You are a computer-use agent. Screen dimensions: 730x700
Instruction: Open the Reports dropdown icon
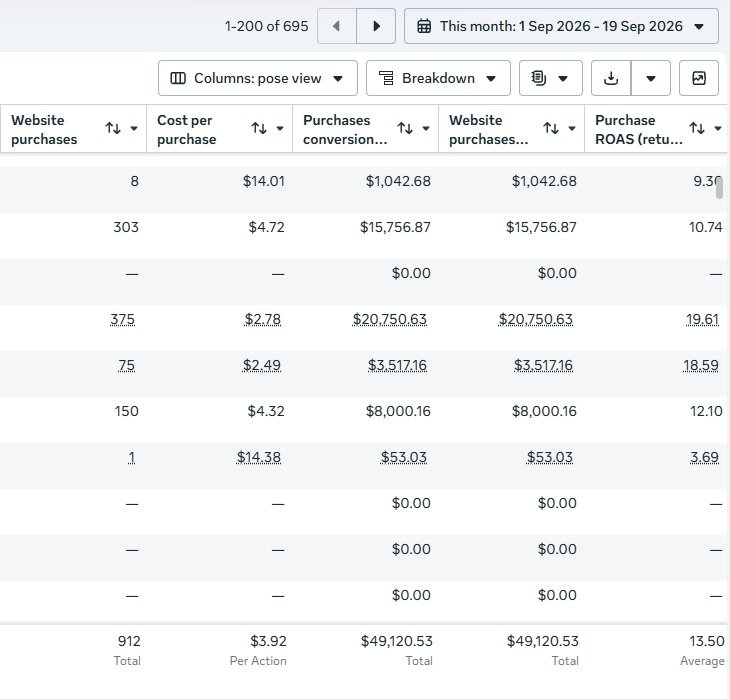point(550,78)
